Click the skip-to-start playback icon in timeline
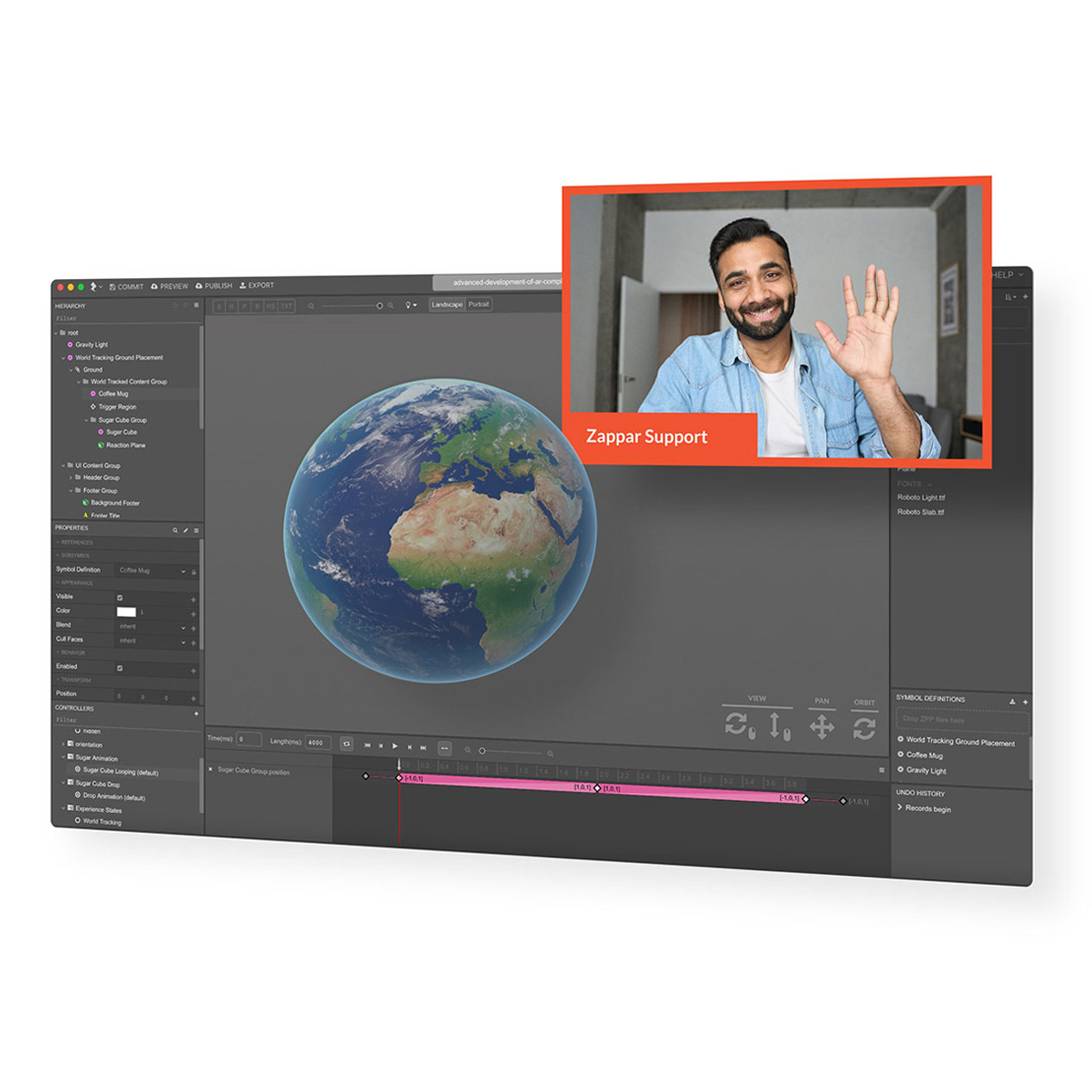The height and width of the screenshot is (1092, 1092). tap(368, 744)
